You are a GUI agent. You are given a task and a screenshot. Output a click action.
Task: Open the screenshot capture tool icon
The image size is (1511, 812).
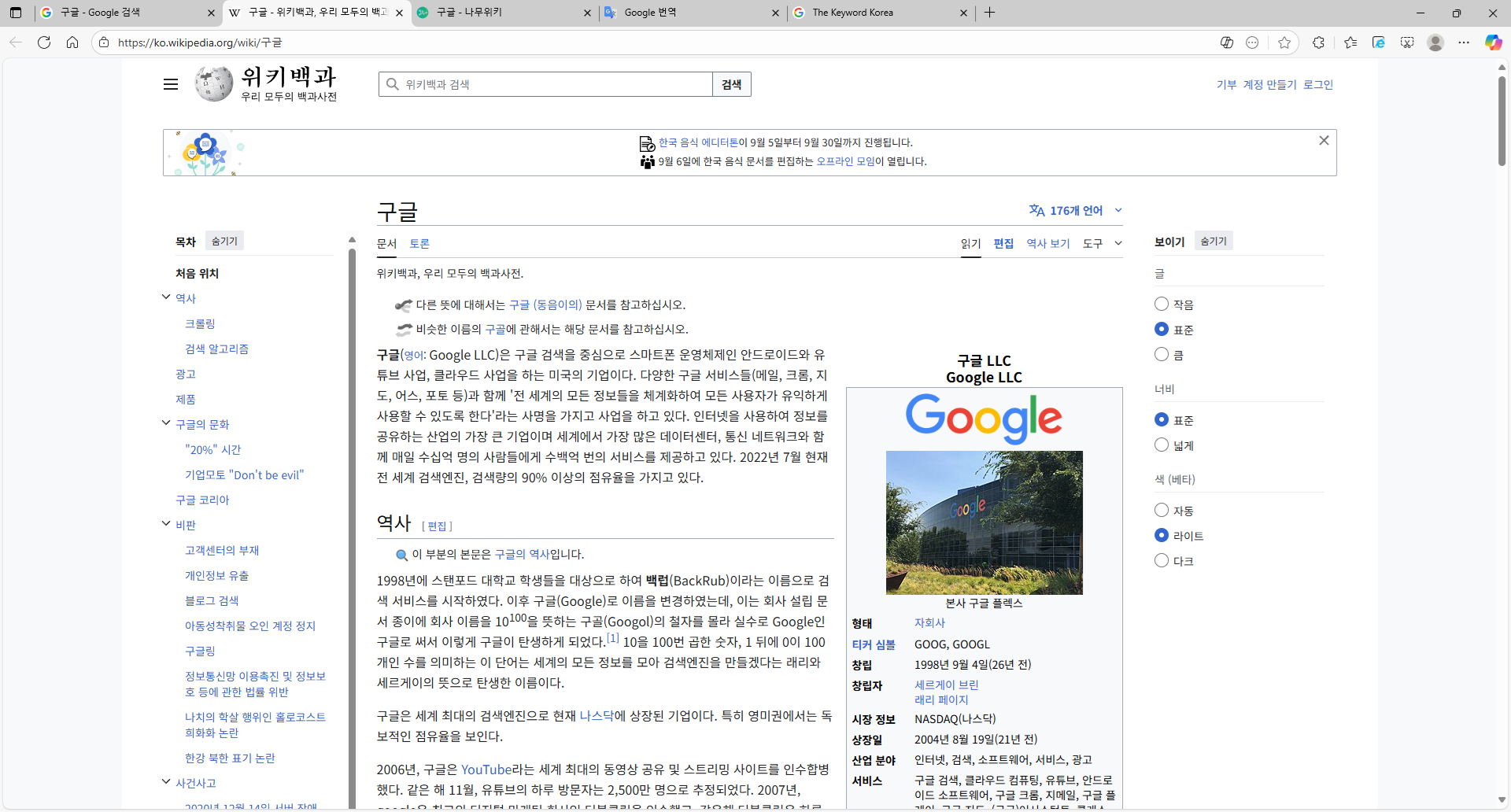[x=1407, y=42]
